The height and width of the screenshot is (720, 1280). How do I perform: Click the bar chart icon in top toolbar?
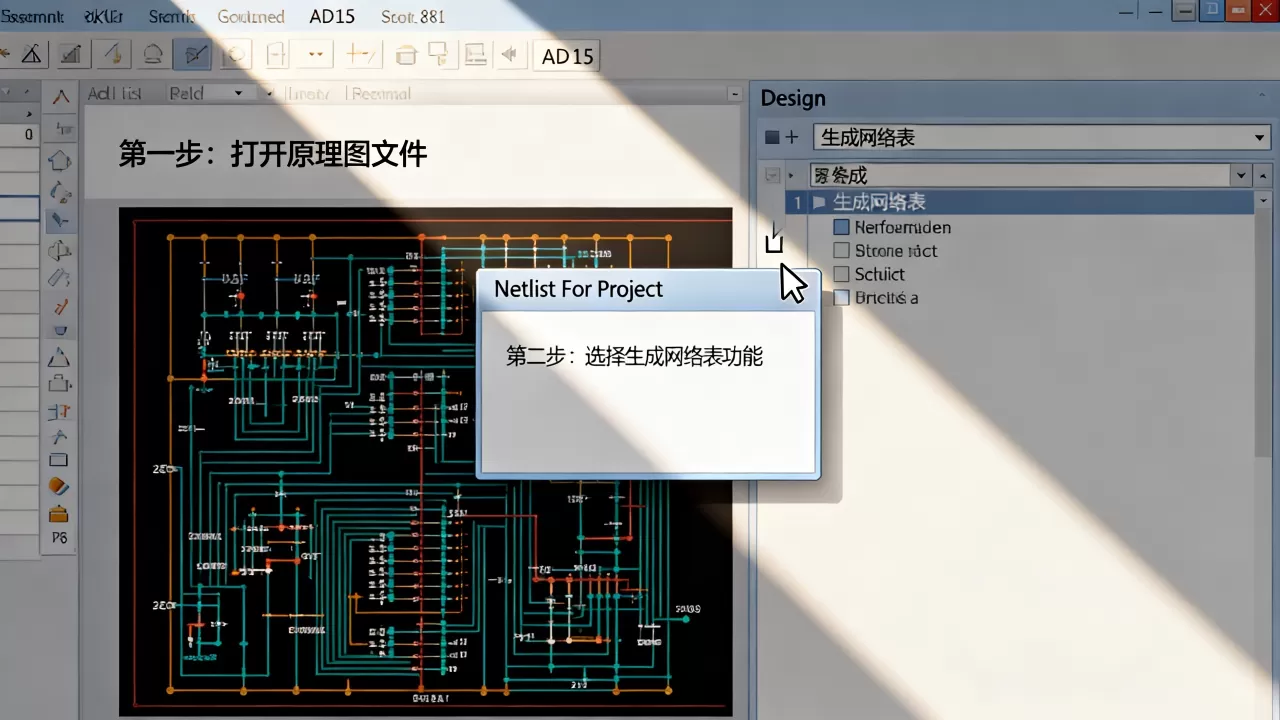point(70,55)
